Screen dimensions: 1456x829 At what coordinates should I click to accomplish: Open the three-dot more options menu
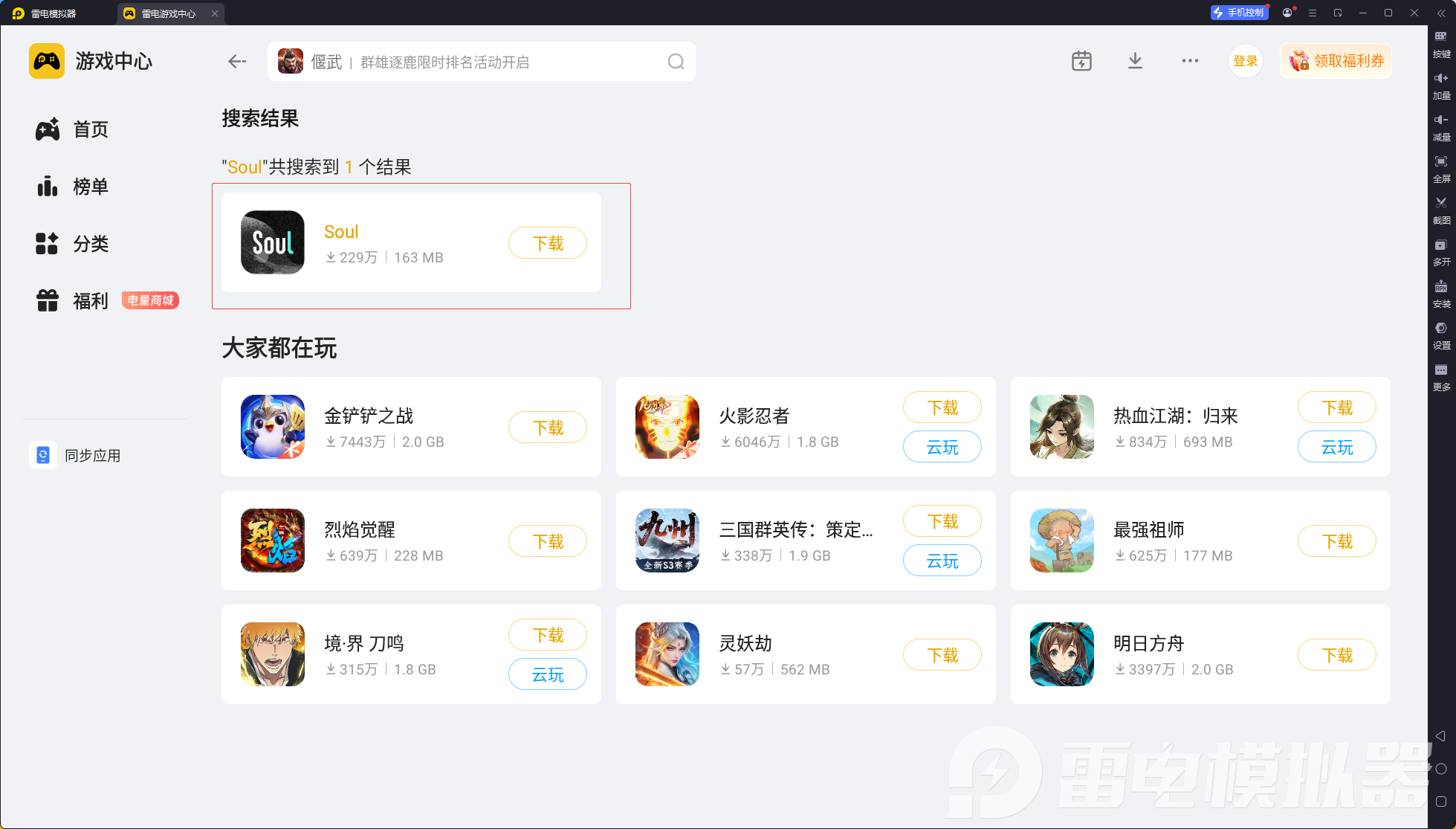pyautogui.click(x=1190, y=61)
